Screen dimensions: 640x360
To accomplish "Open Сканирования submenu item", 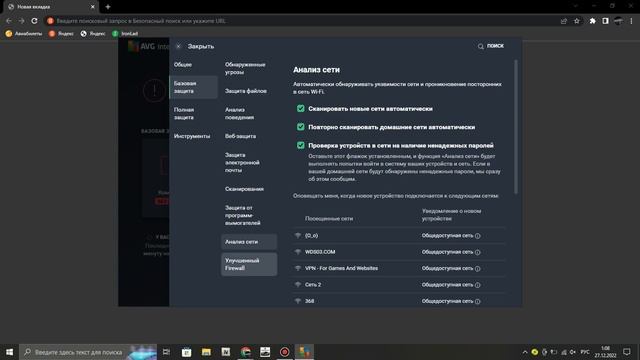I will click(244, 189).
